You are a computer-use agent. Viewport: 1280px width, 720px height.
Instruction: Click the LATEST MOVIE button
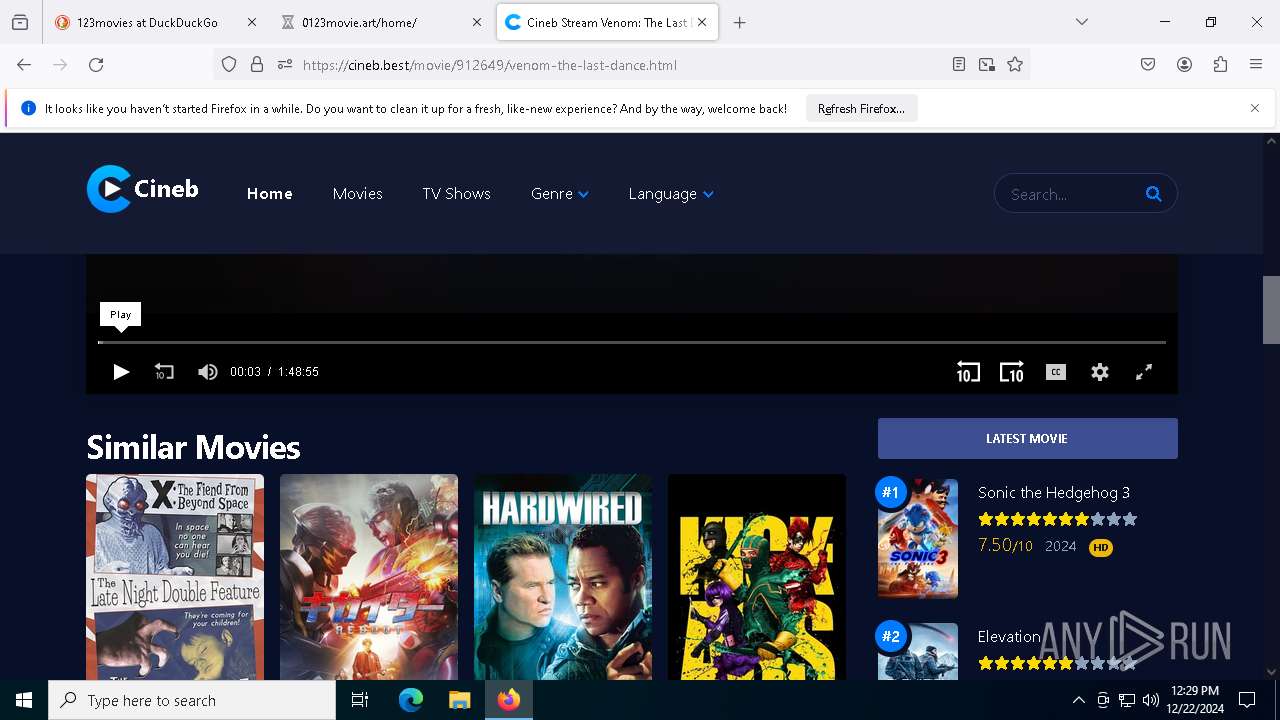click(1027, 438)
